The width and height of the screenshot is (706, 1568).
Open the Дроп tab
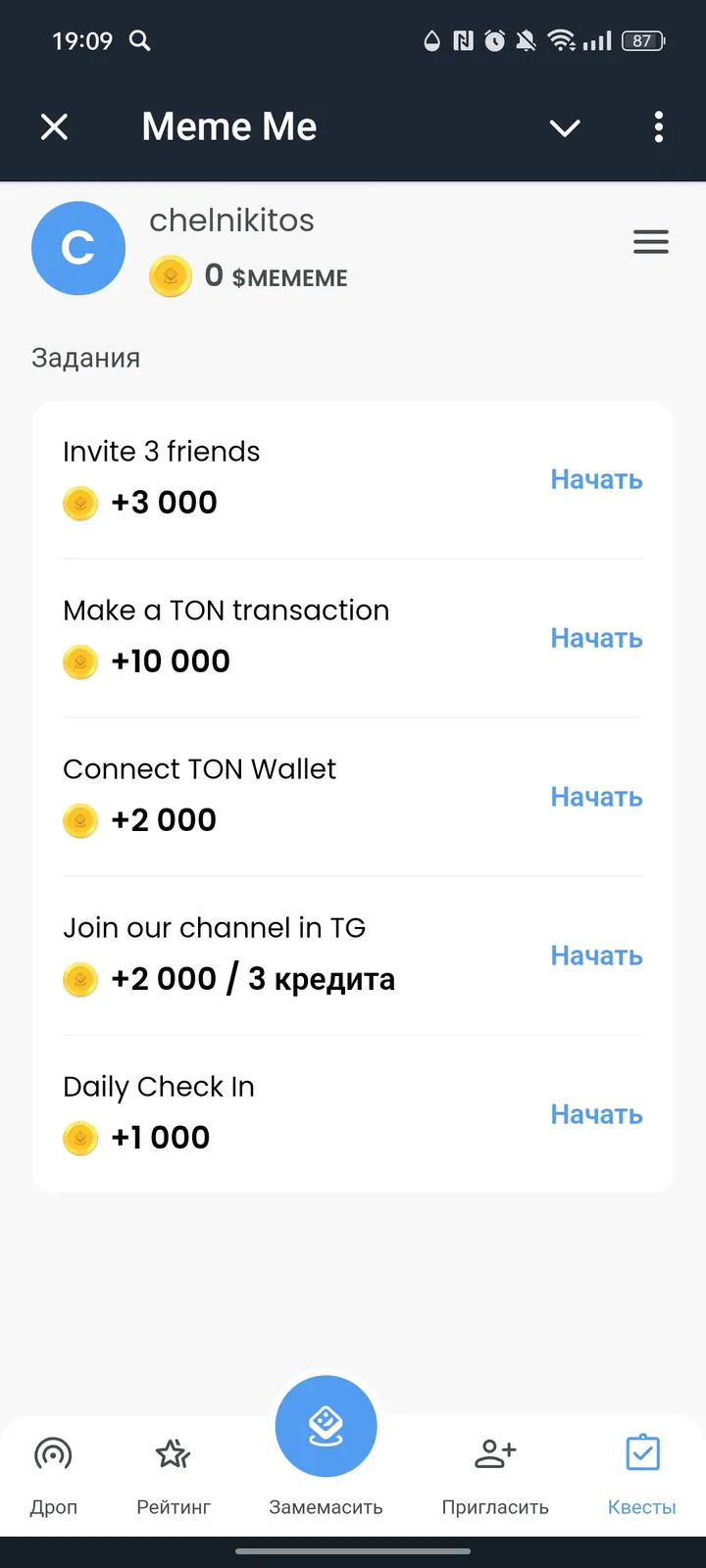(53, 1472)
